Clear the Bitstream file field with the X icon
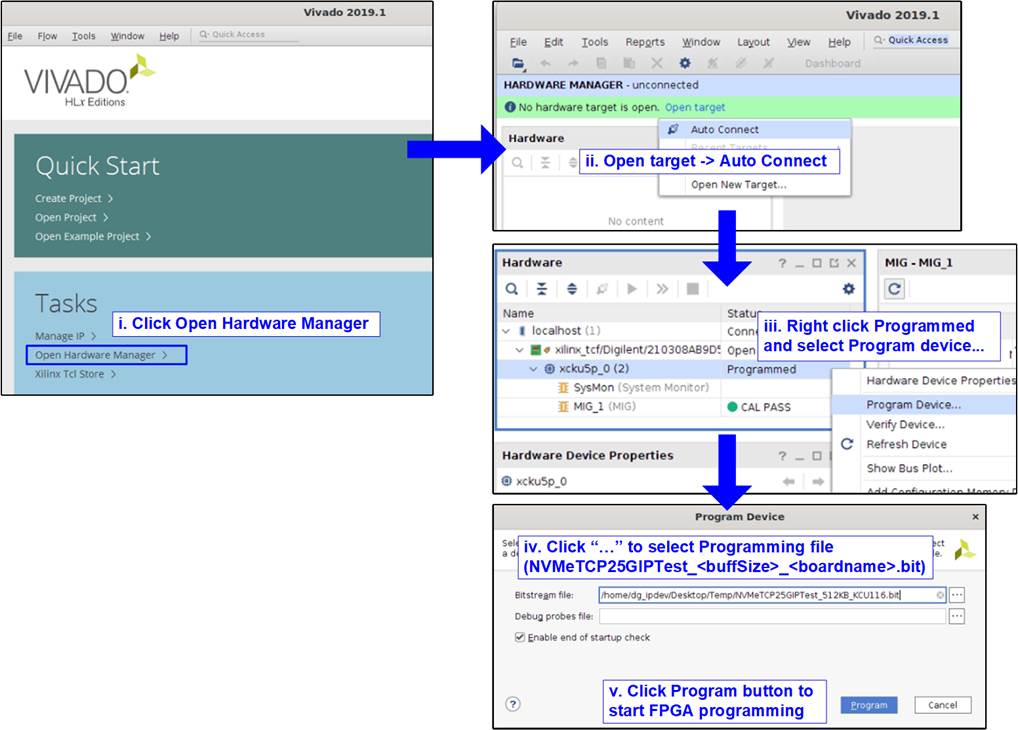The width and height of the screenshot is (1018, 730). pos(940,595)
